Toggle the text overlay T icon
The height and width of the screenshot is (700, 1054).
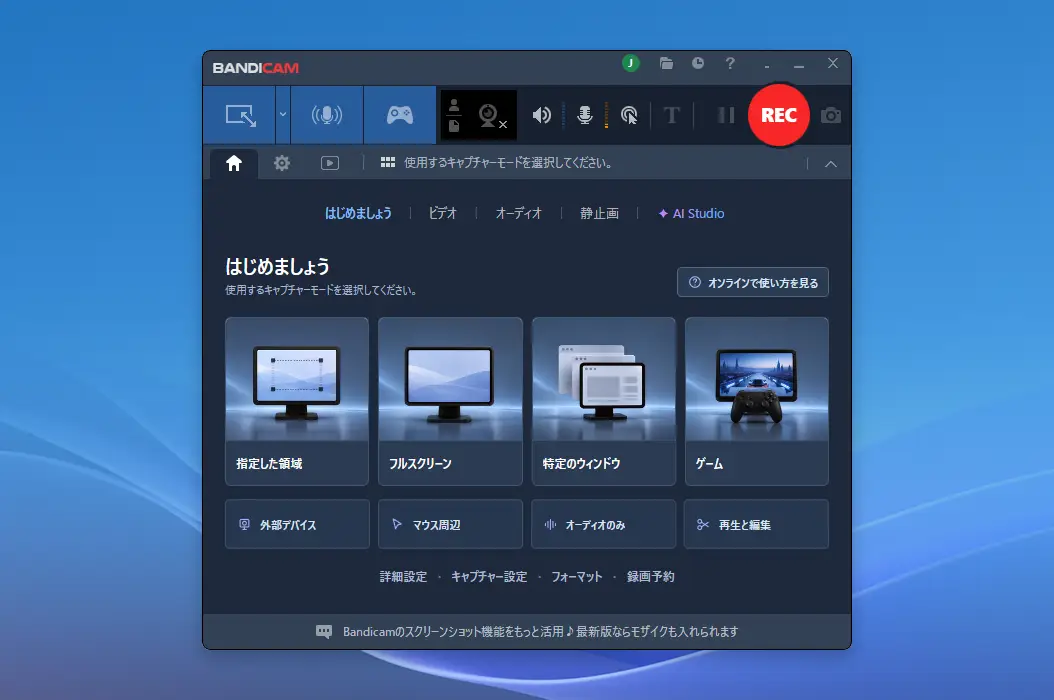[x=671, y=116]
